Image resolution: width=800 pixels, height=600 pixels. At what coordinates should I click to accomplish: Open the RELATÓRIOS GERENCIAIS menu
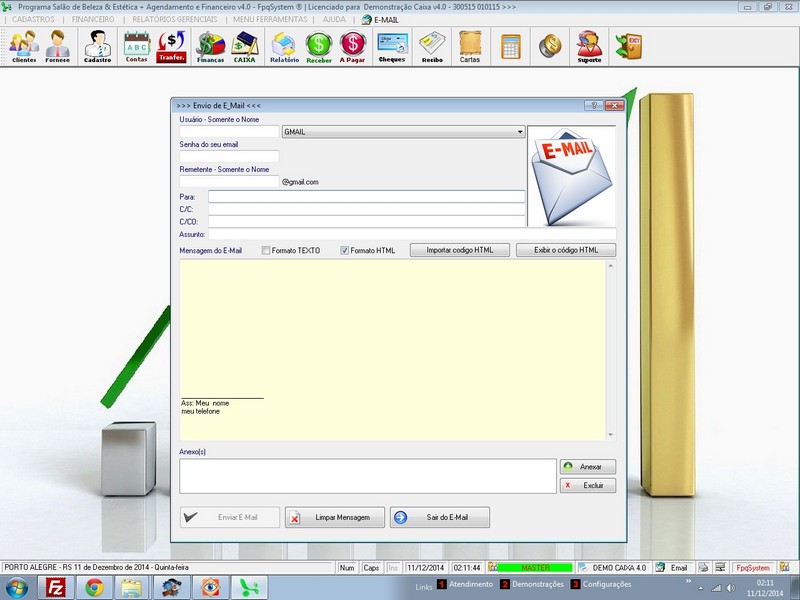click(175, 19)
